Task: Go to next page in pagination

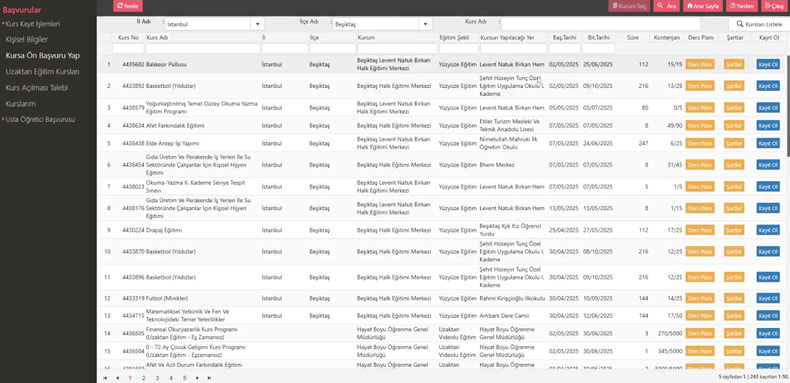Action: [197, 377]
